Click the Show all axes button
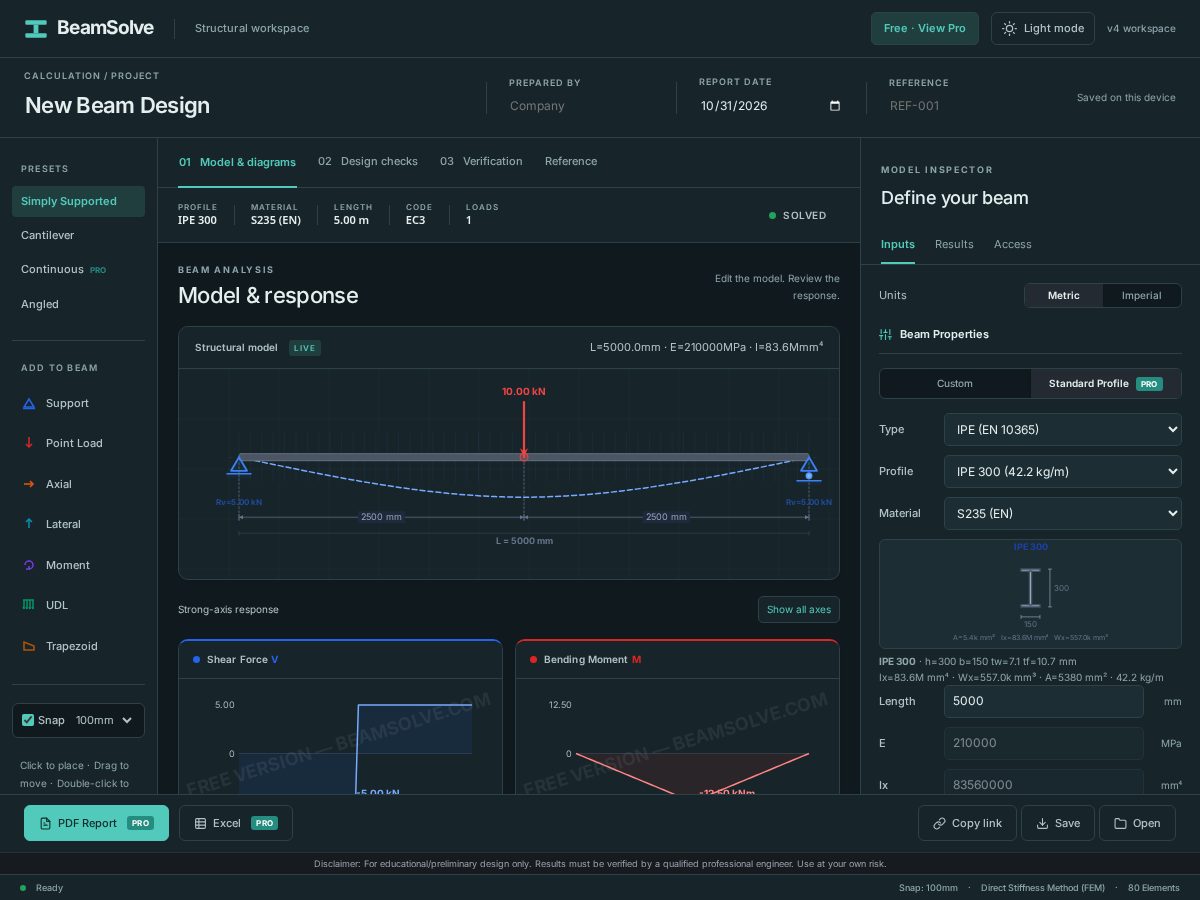 click(x=799, y=610)
